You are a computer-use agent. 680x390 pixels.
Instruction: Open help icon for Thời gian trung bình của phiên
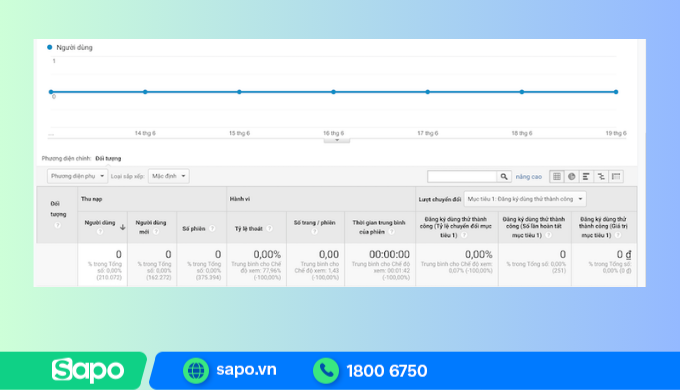tap(392, 232)
